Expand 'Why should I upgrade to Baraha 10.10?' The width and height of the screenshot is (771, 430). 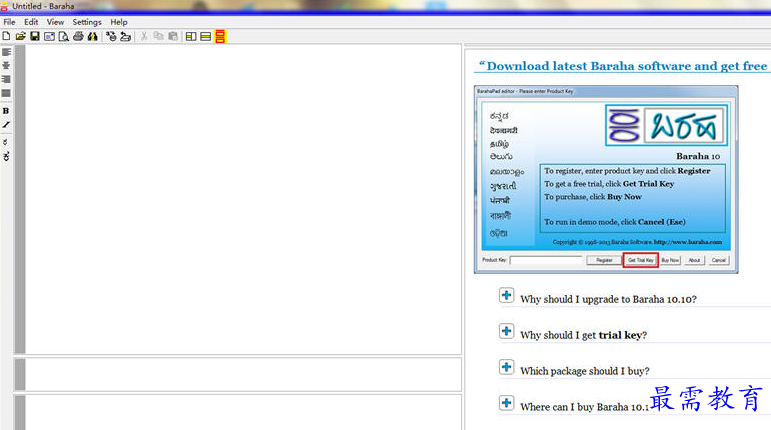pyautogui.click(x=506, y=295)
